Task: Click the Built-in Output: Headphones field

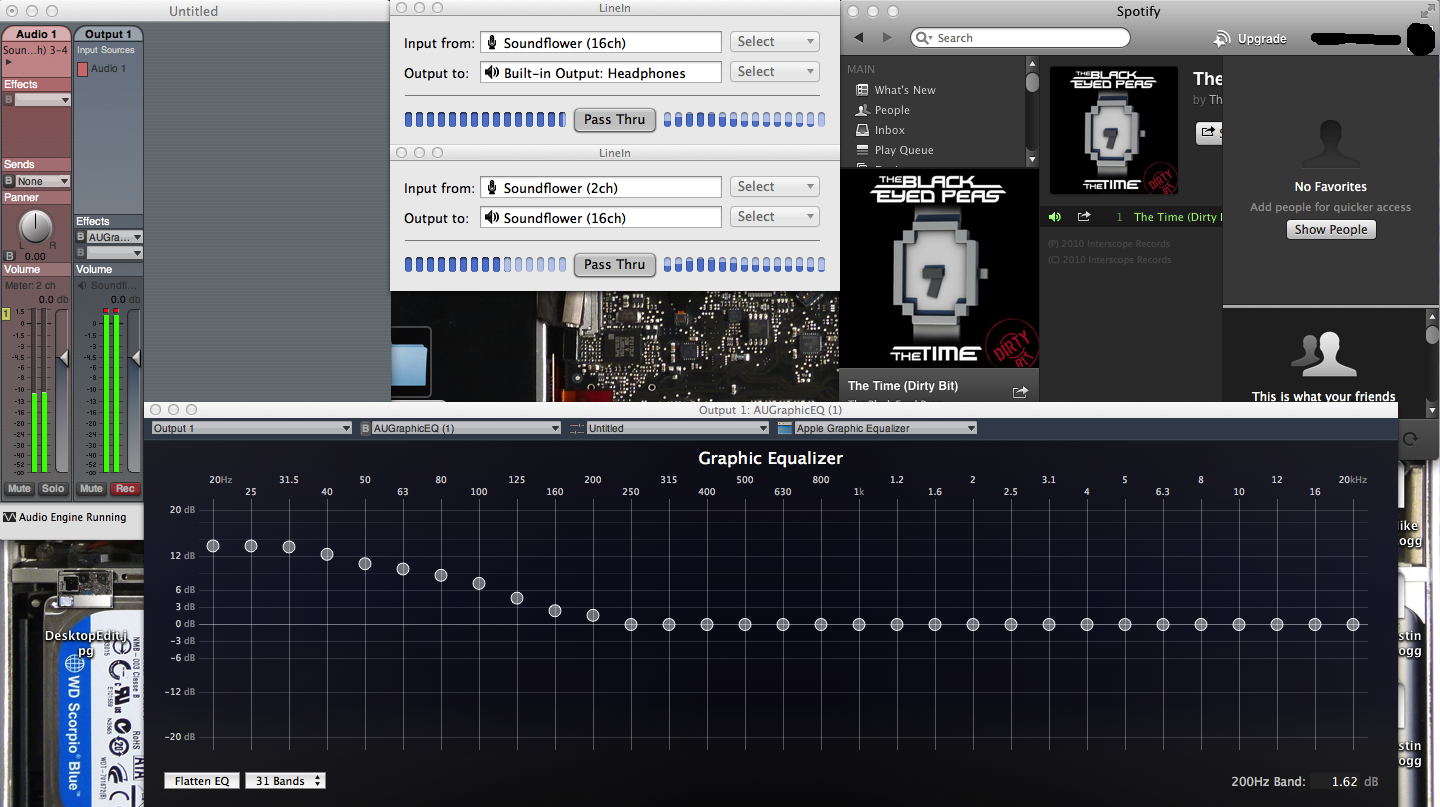Action: point(600,72)
